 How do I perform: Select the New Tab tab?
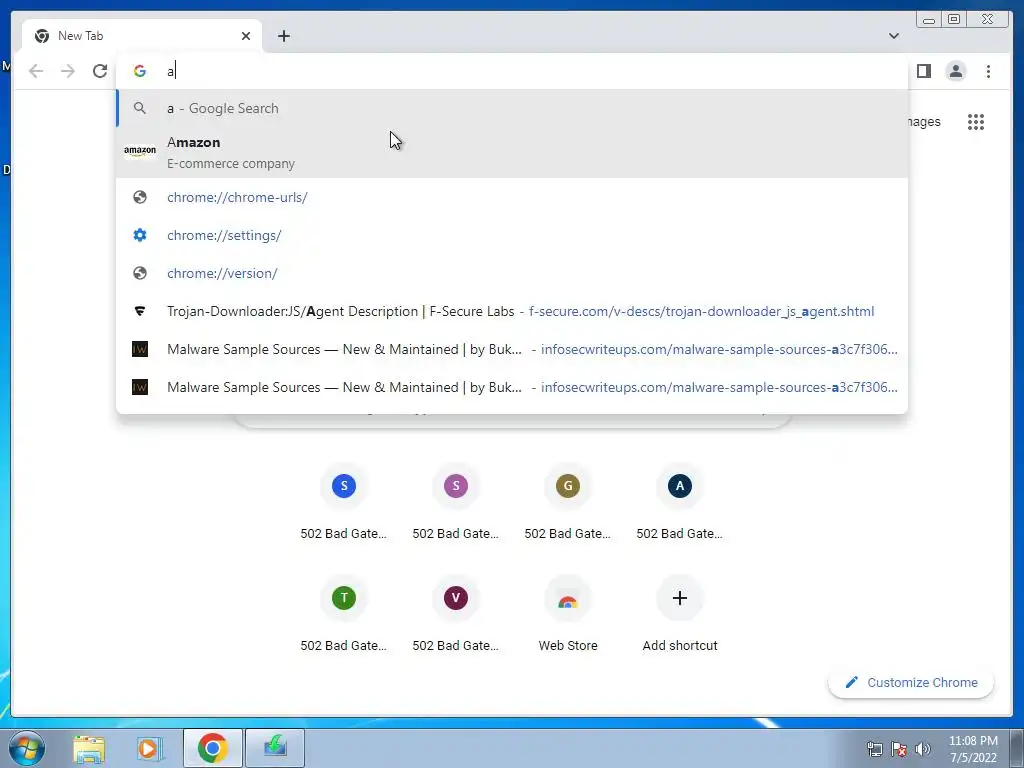pos(142,36)
